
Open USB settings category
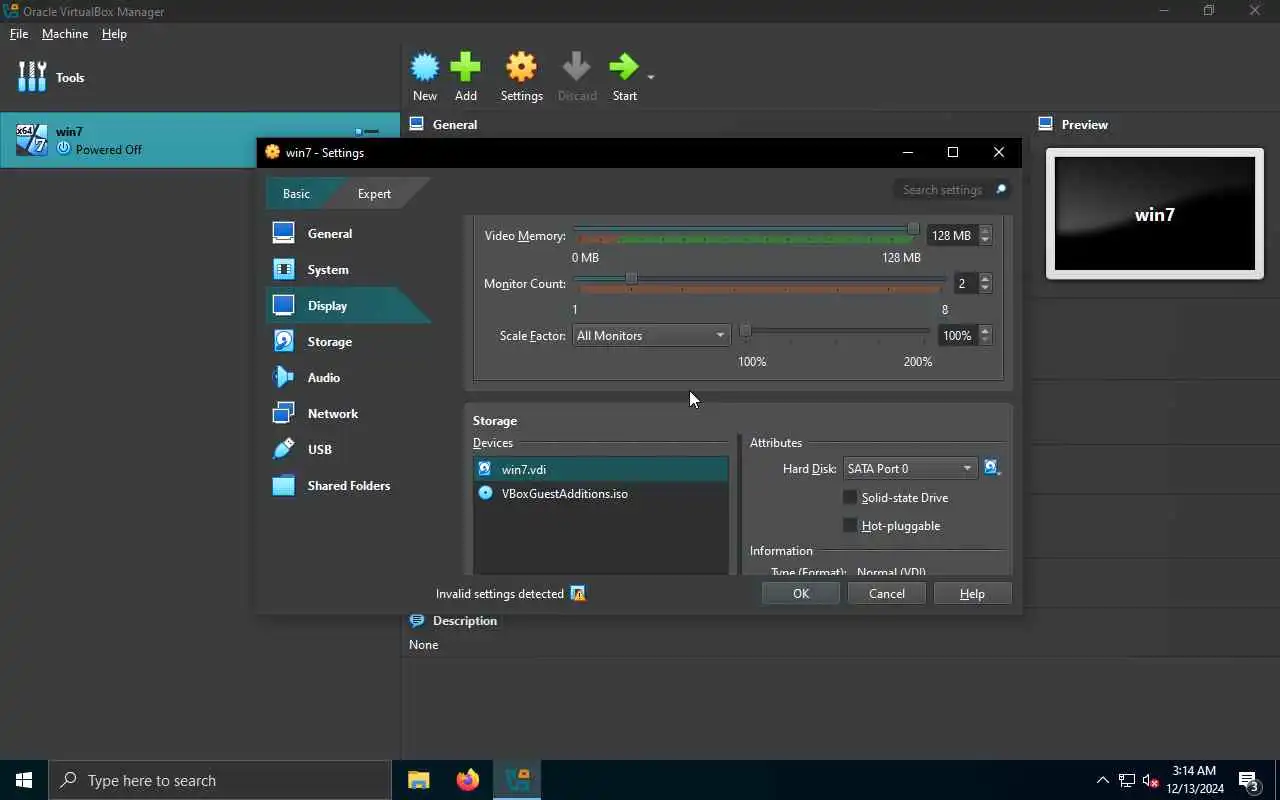[348, 449]
